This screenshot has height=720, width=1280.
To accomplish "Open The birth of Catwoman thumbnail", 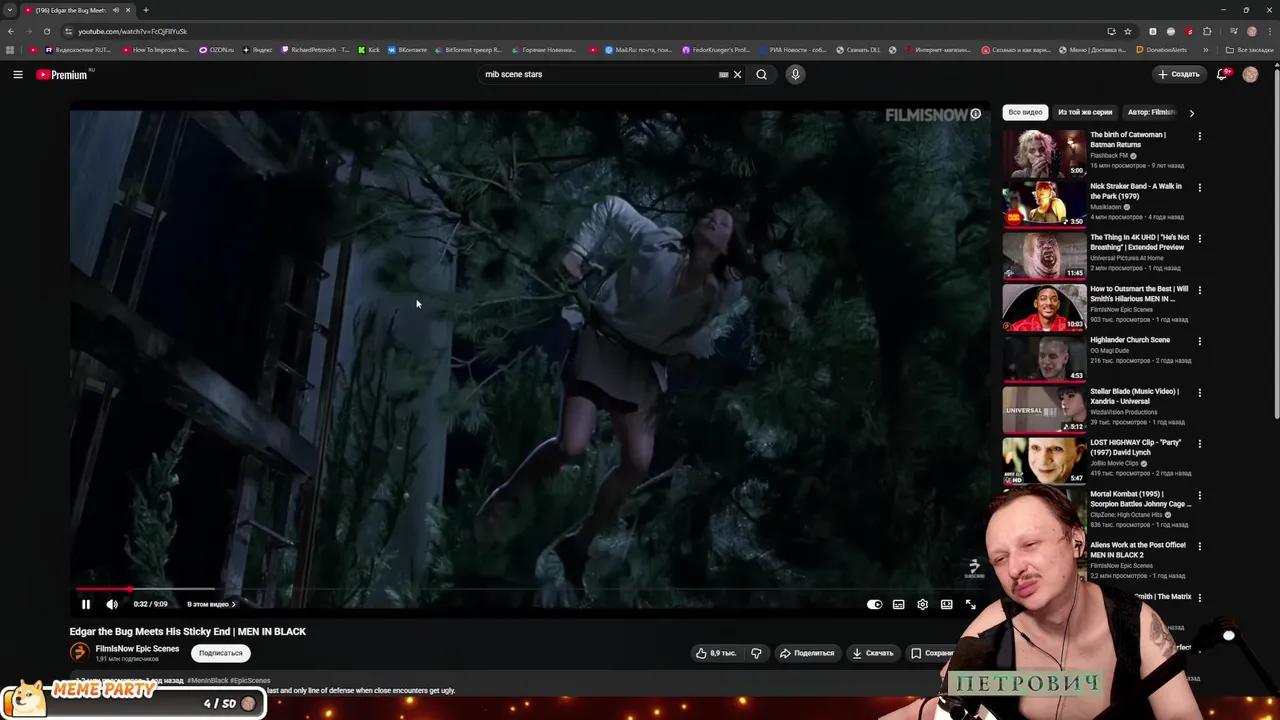I will (x=1044, y=153).
